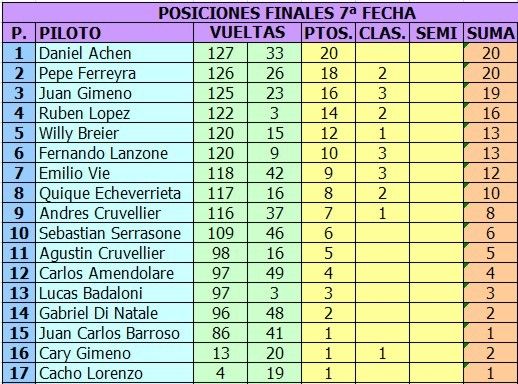Select the POSICIONES FINALES 7ª FECHA title cell
The width and height of the screenshot is (518, 384).
click(260, 13)
